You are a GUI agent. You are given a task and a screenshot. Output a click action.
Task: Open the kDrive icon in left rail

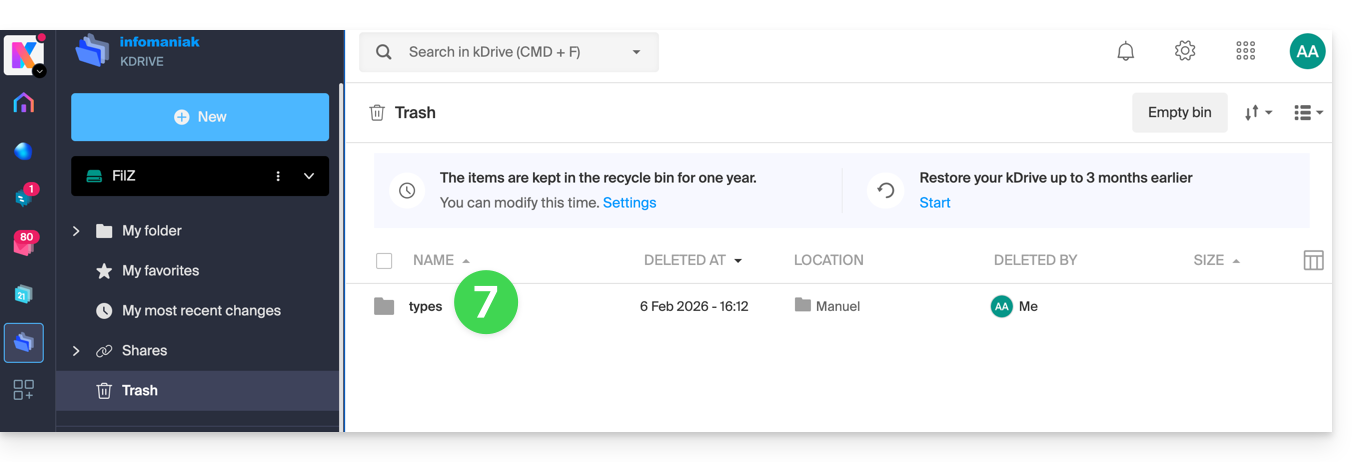(24, 342)
